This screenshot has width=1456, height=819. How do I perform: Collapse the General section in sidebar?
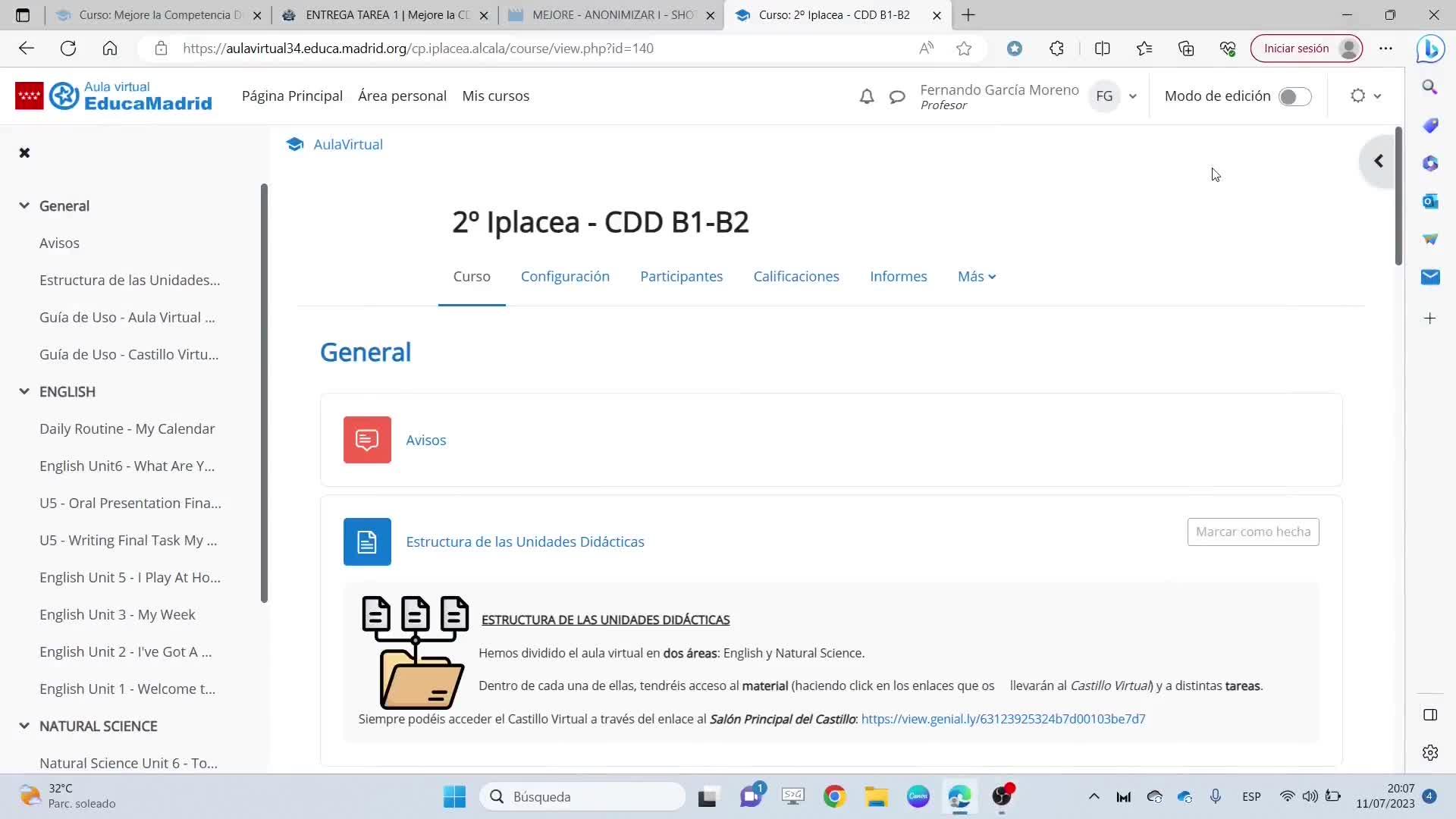coord(24,206)
